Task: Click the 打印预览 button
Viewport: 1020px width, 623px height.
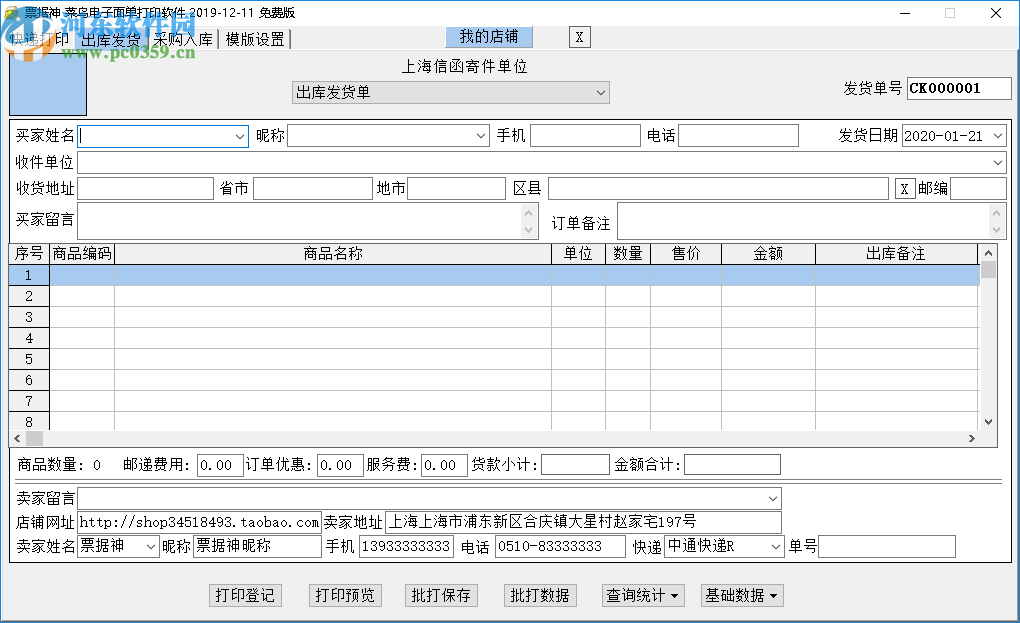Action: 345,595
